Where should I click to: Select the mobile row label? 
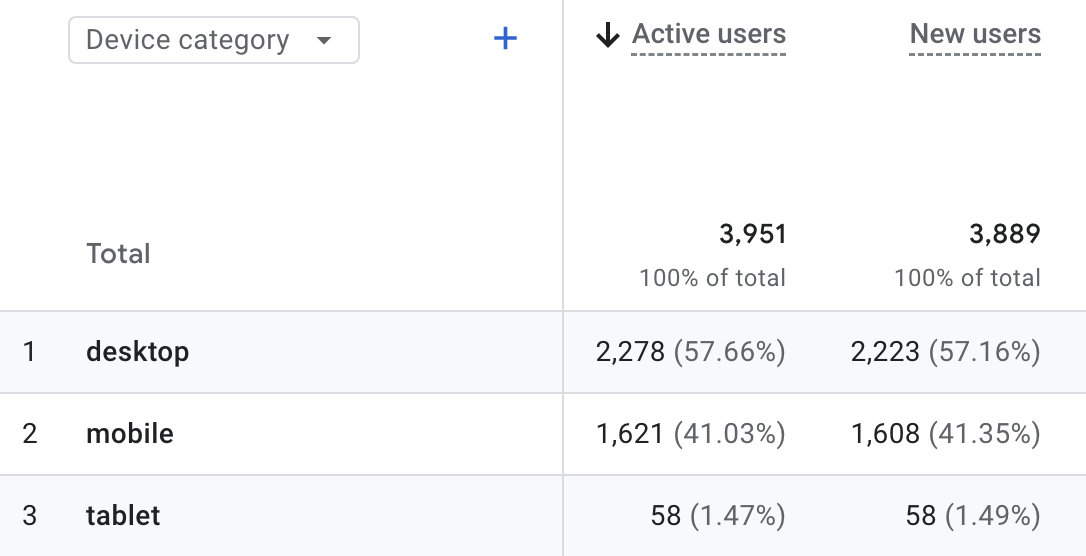tap(130, 434)
